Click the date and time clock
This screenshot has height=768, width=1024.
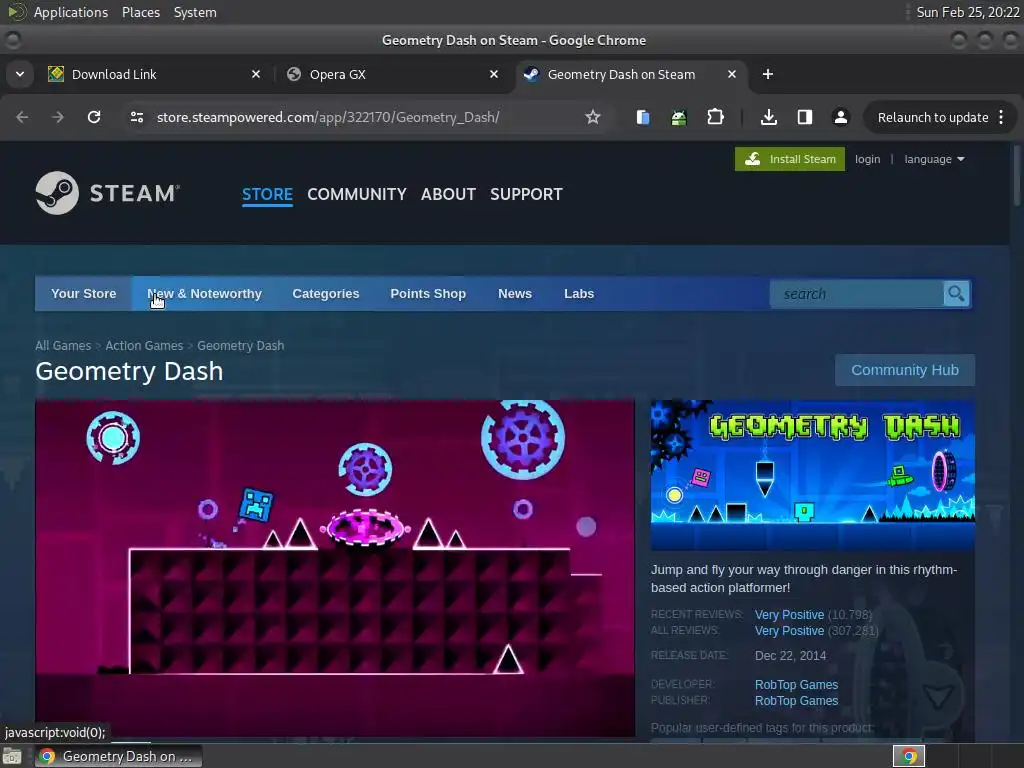(967, 12)
